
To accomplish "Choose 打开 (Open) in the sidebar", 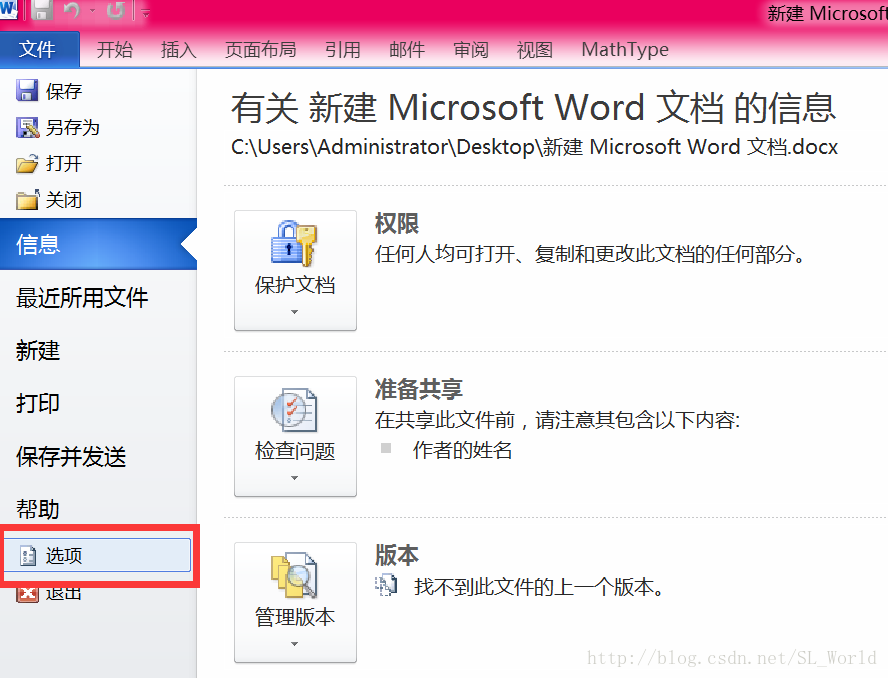I will (63, 164).
